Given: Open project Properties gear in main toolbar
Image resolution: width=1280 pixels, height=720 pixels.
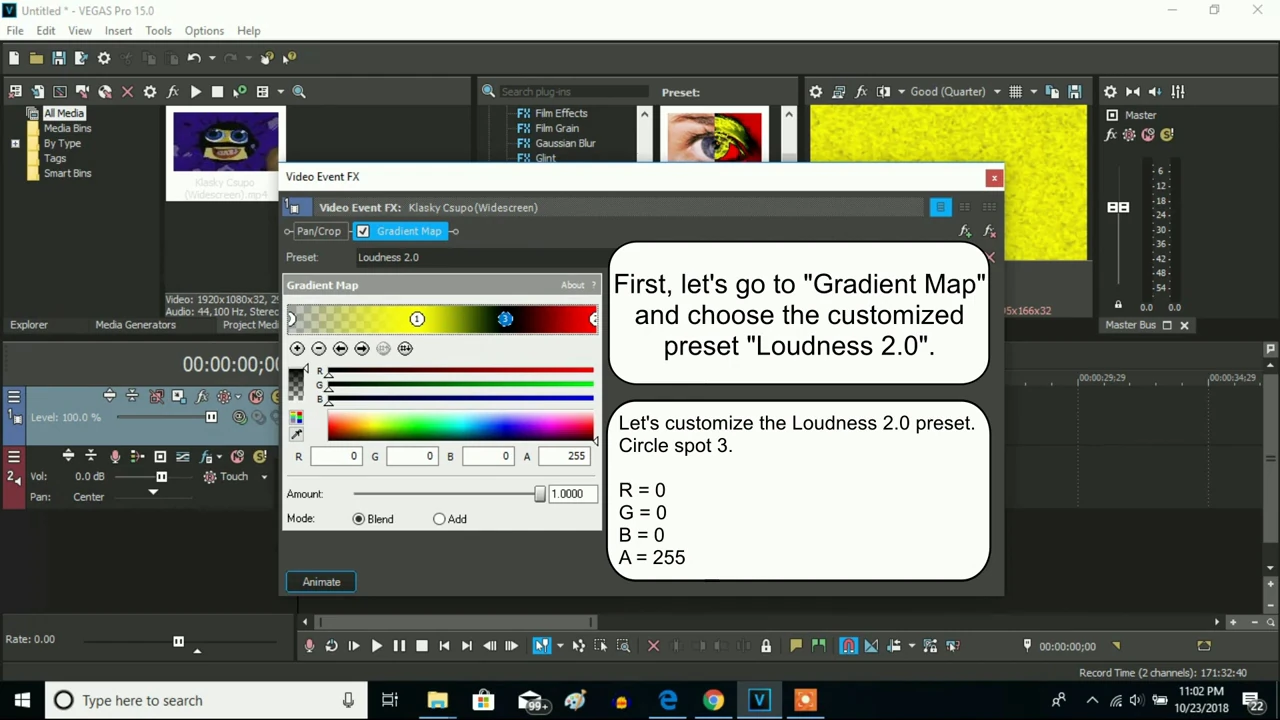Looking at the screenshot, I should click(x=103, y=58).
